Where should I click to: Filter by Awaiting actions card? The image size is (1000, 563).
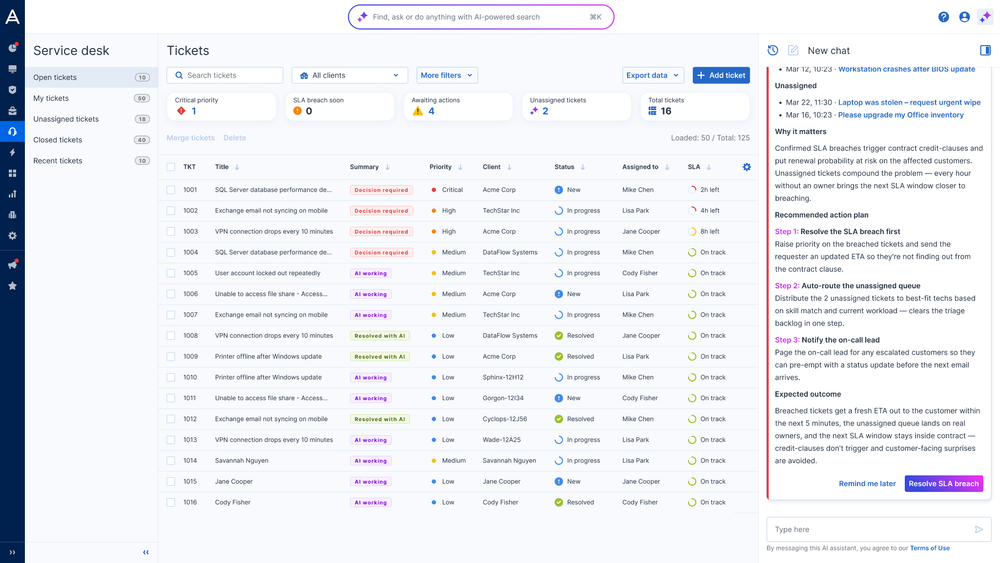click(458, 106)
